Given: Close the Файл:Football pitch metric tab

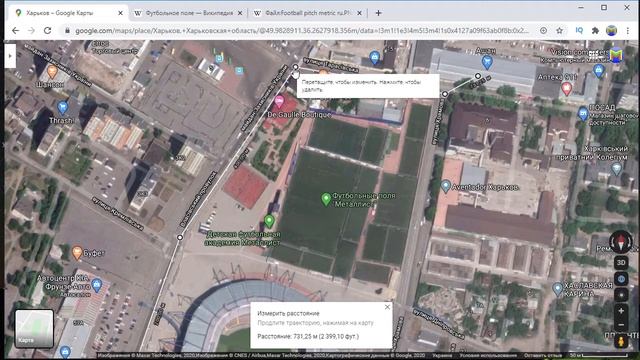Looking at the screenshot, I should click(359, 13).
